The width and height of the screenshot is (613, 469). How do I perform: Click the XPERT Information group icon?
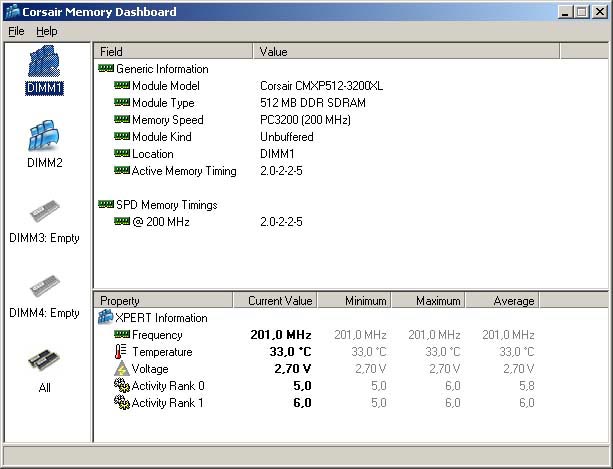point(105,318)
